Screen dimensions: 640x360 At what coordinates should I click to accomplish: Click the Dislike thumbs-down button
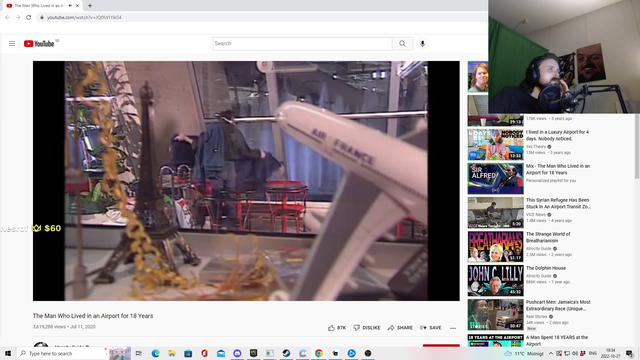[367, 328]
